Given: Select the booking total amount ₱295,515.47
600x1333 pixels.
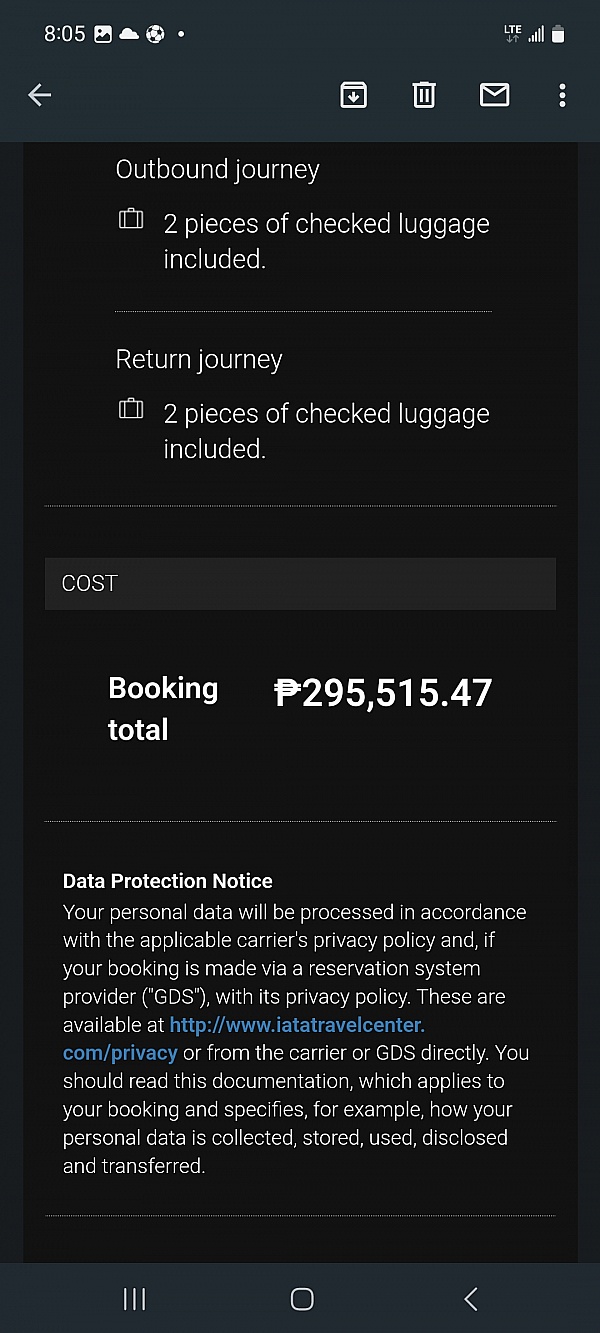Looking at the screenshot, I should 383,693.
